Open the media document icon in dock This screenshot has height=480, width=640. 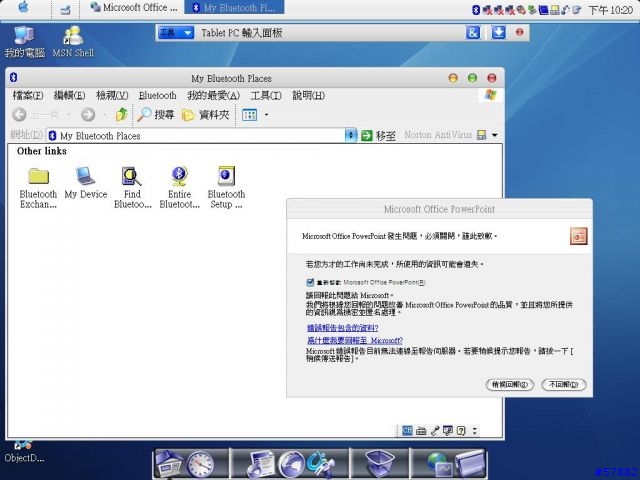[x=261, y=464]
